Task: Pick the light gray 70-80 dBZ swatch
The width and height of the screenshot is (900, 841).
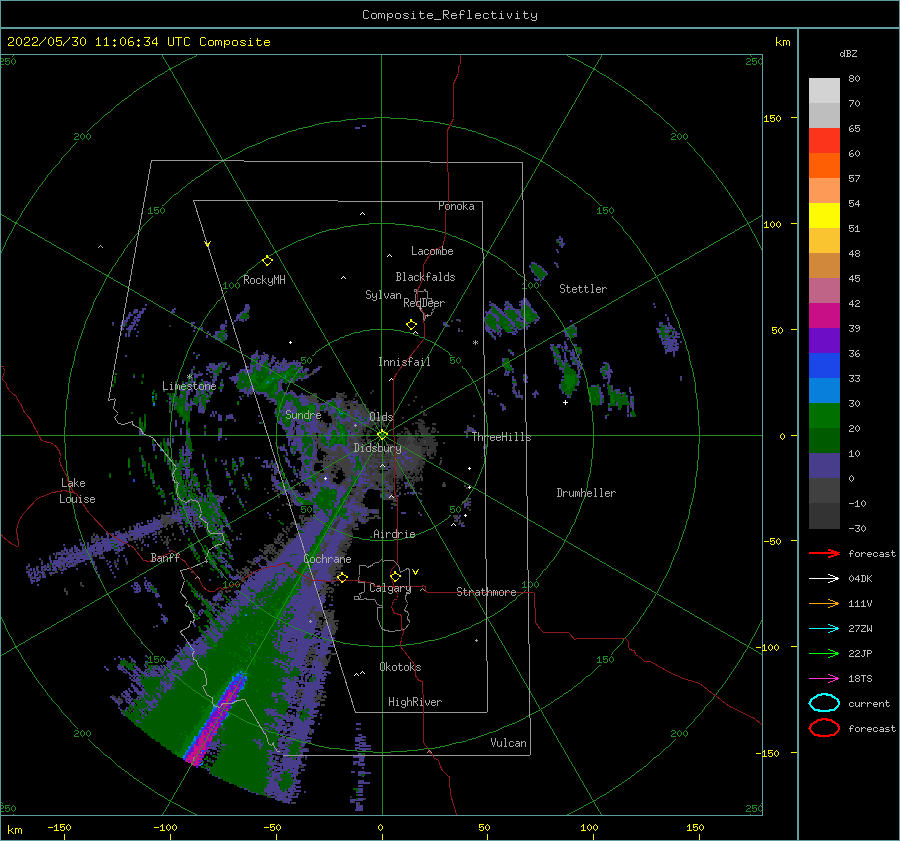Action: [824, 91]
